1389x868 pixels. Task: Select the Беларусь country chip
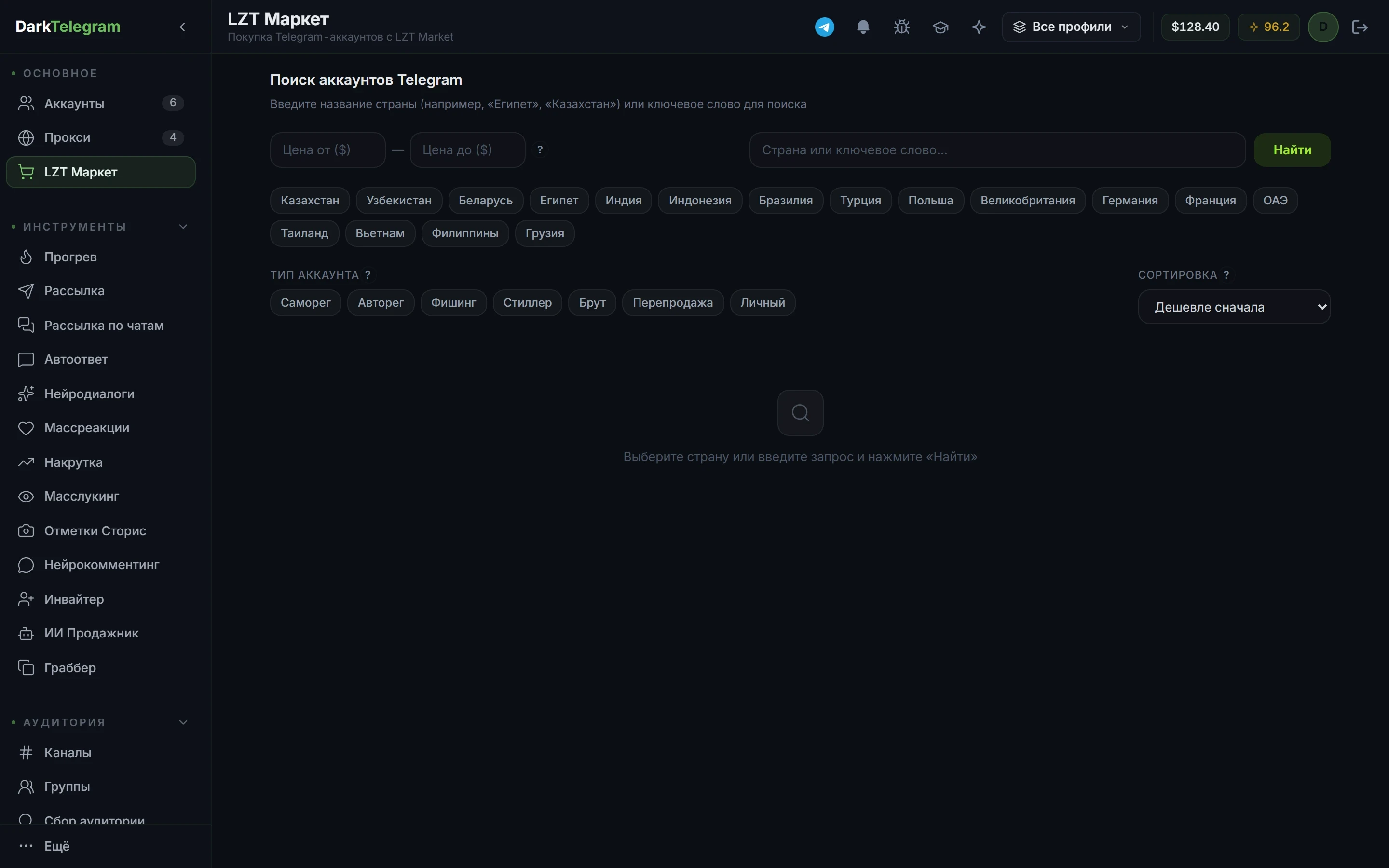pyautogui.click(x=486, y=200)
